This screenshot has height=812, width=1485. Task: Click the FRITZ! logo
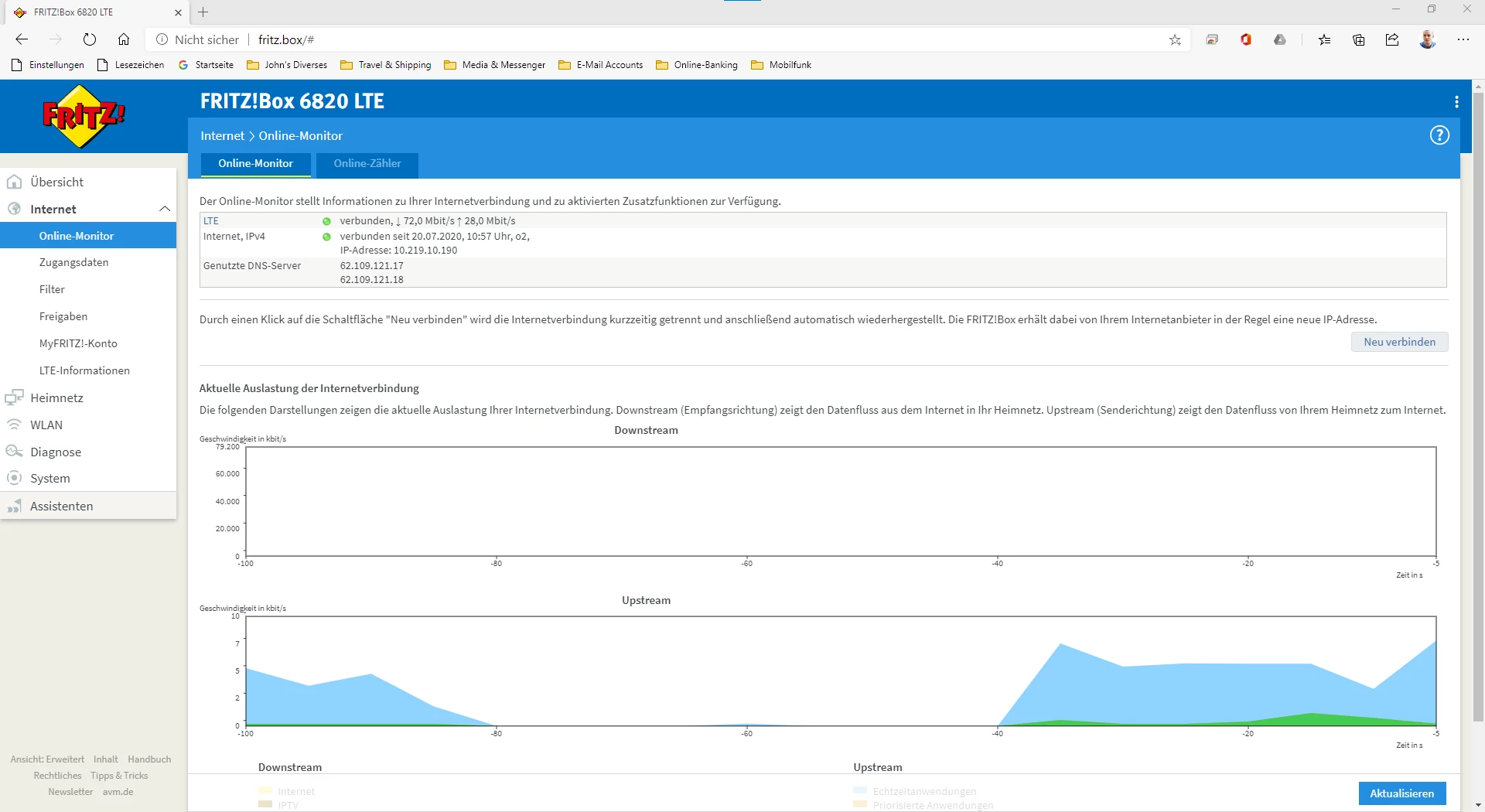[84, 117]
